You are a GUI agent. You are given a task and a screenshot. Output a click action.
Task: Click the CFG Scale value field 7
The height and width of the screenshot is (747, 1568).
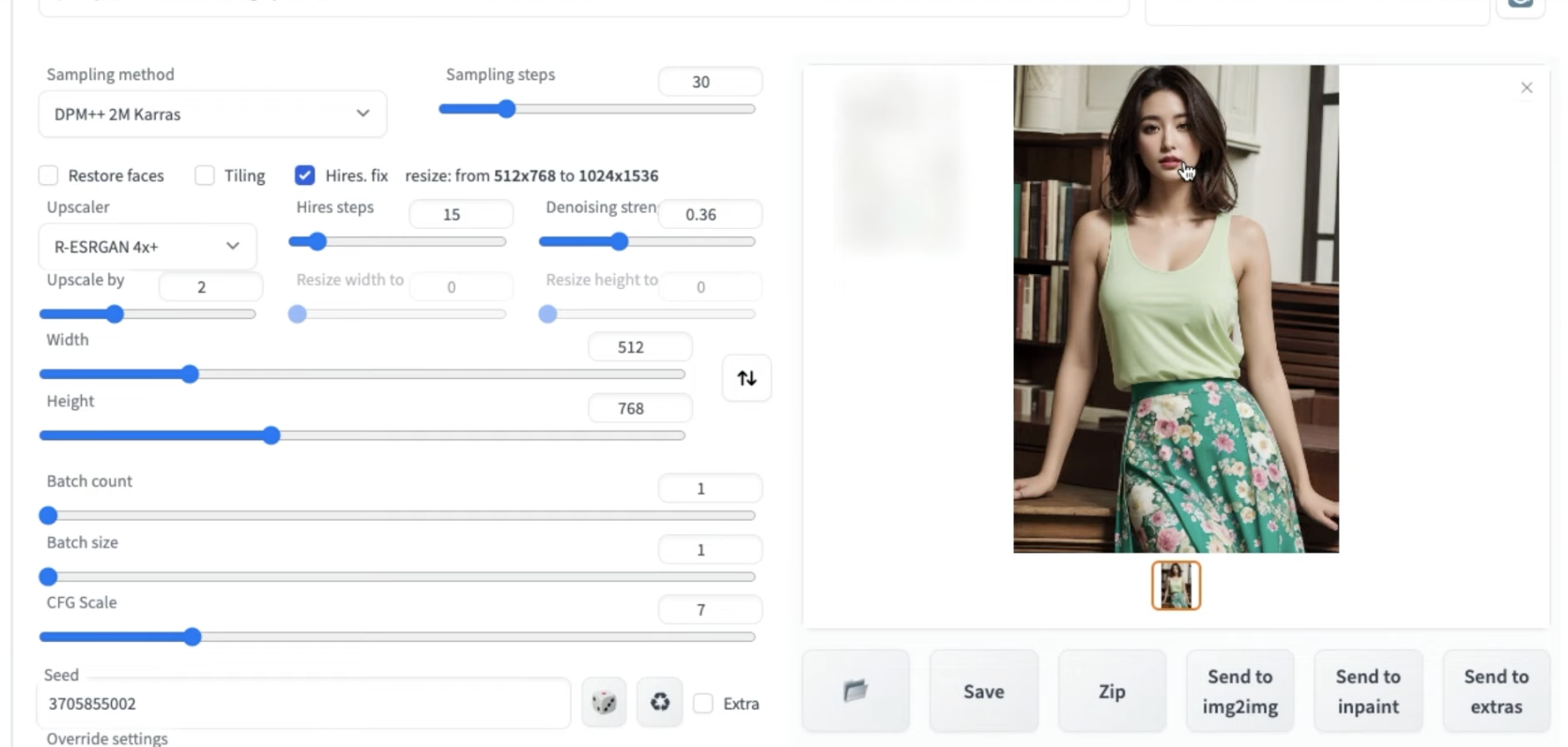710,609
